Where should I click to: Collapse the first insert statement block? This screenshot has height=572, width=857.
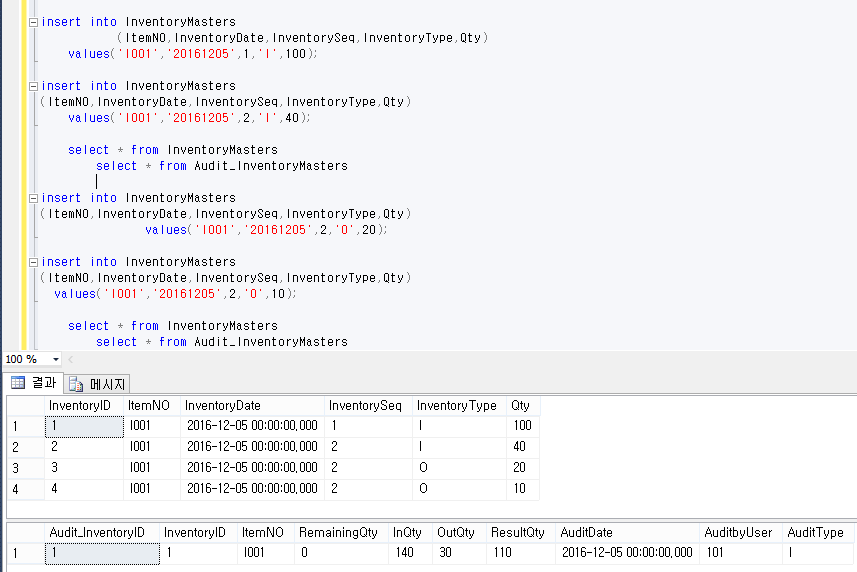point(33,22)
